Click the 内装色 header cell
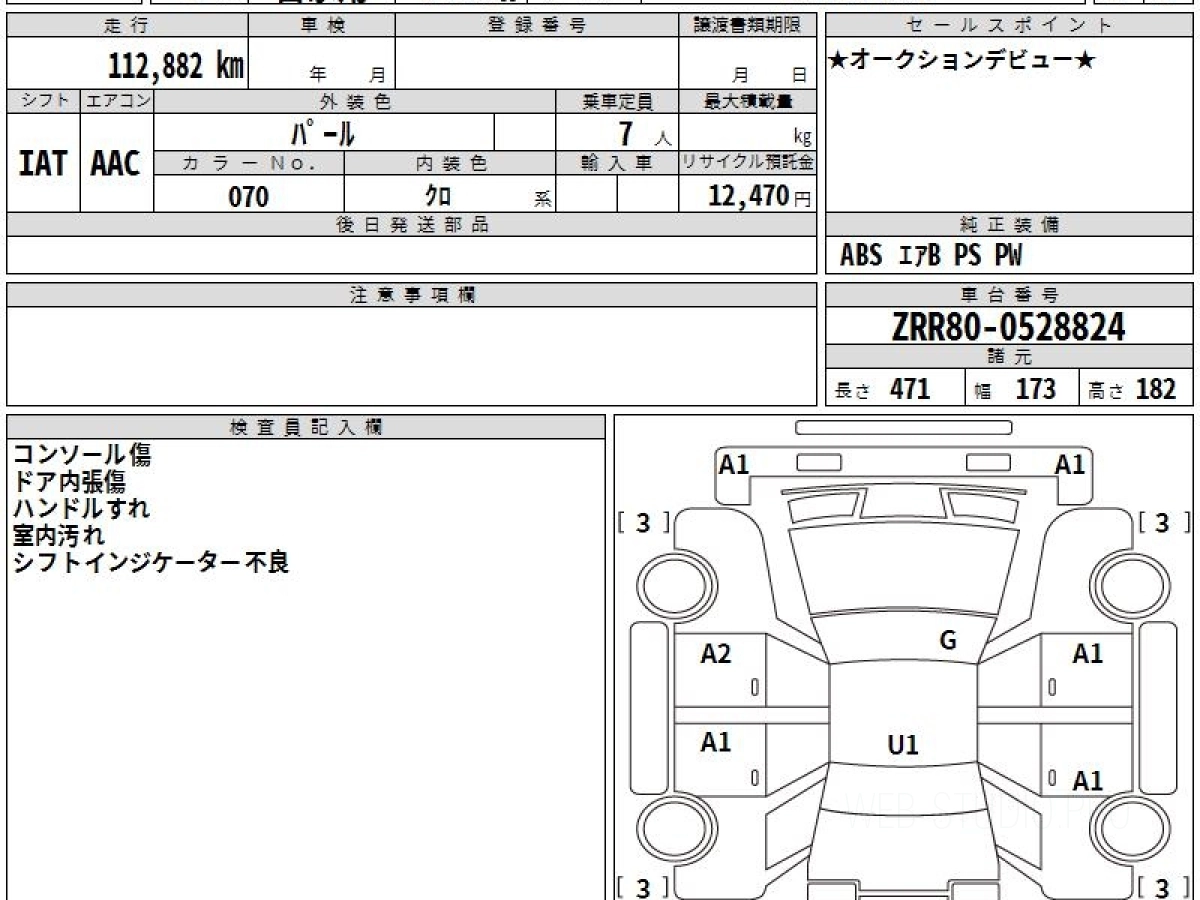The width and height of the screenshot is (1200, 900). pyautogui.click(x=450, y=163)
